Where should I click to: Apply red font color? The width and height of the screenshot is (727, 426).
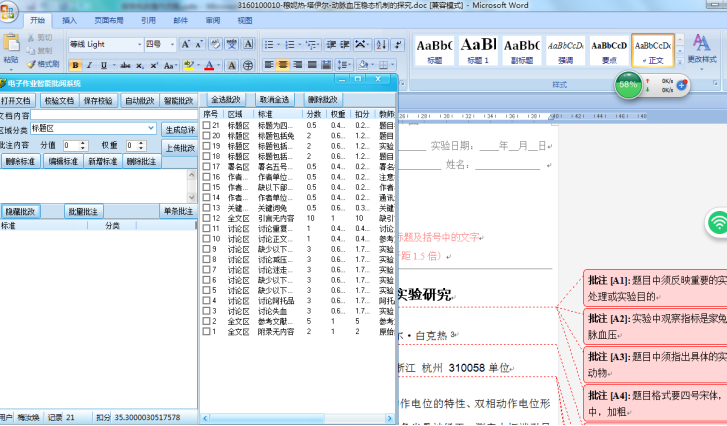tap(209, 65)
